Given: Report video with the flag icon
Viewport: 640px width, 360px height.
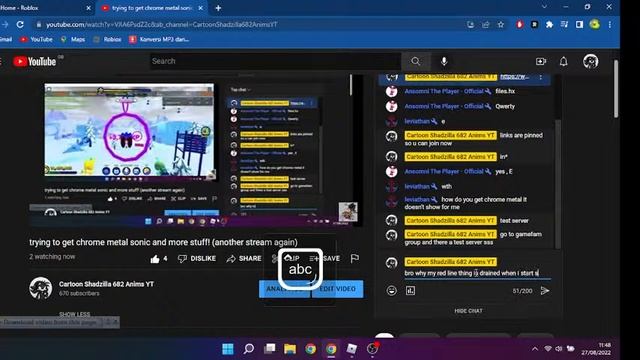Looking at the screenshot, I should click(x=355, y=258).
